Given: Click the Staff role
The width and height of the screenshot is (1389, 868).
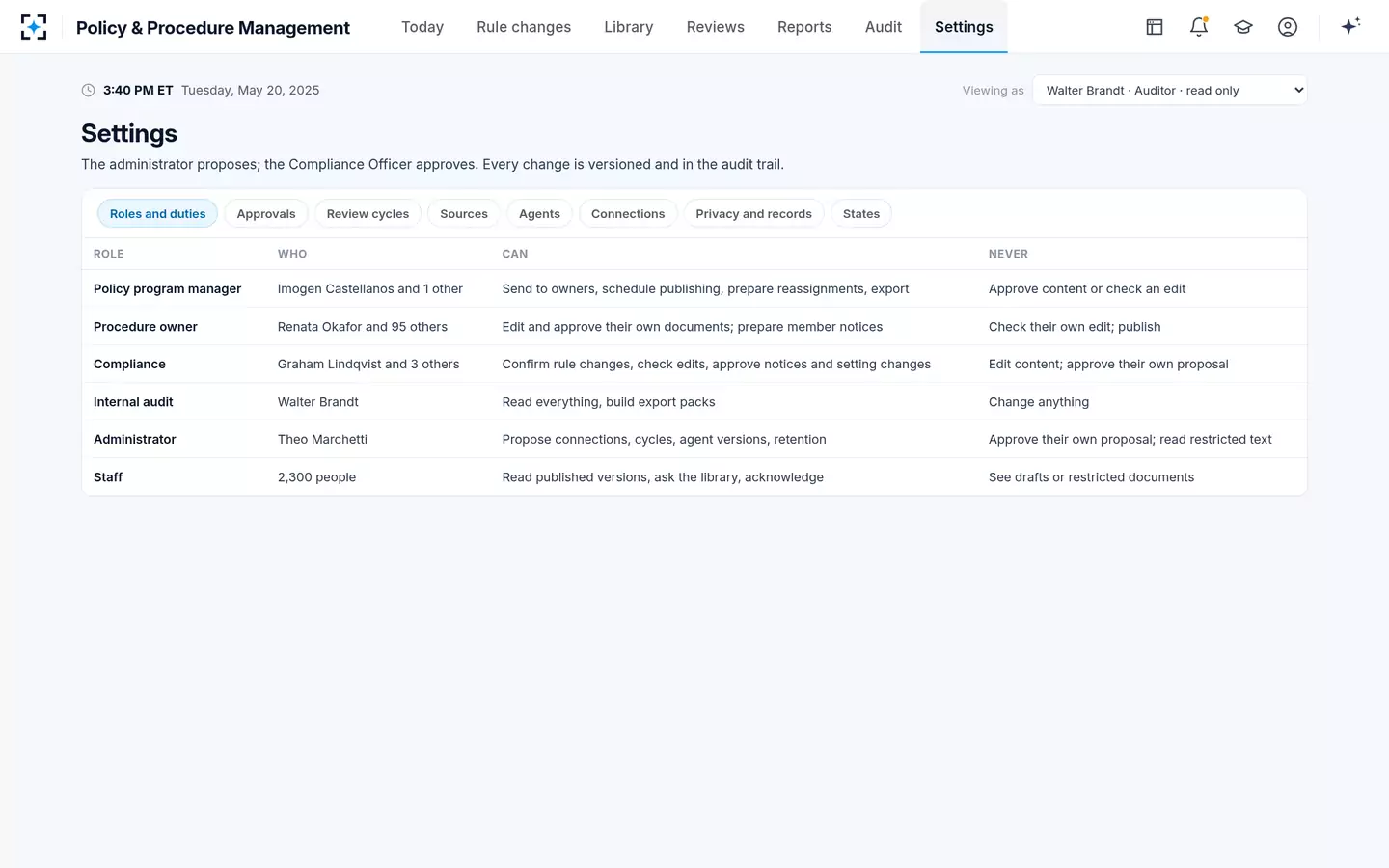Looking at the screenshot, I should pyautogui.click(x=108, y=476).
